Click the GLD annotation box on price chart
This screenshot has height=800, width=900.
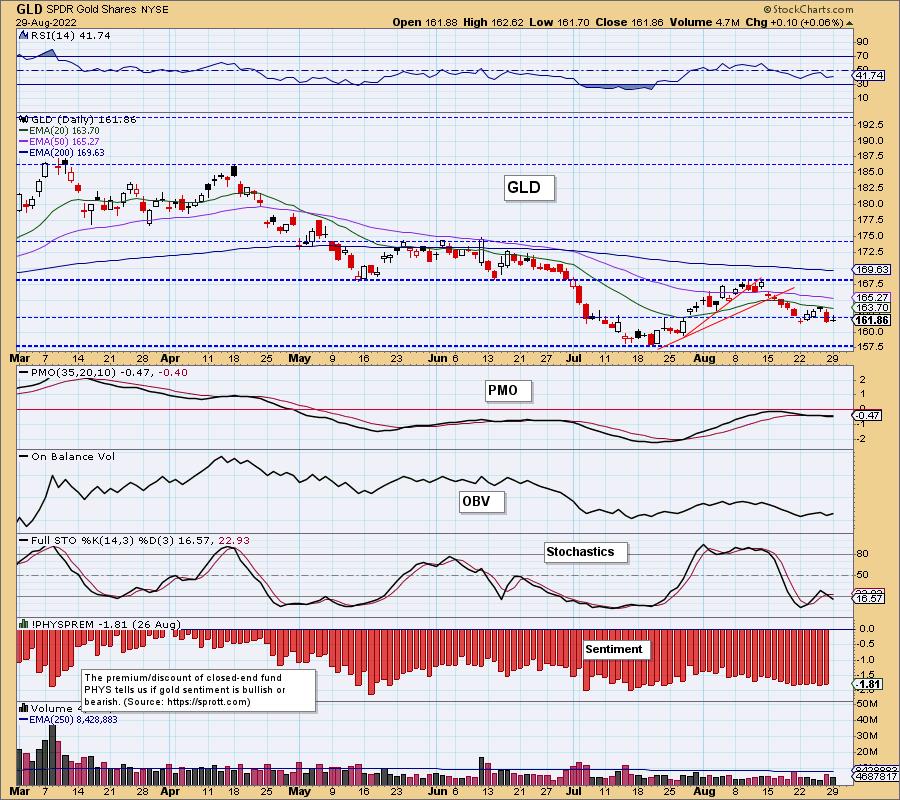coord(529,188)
